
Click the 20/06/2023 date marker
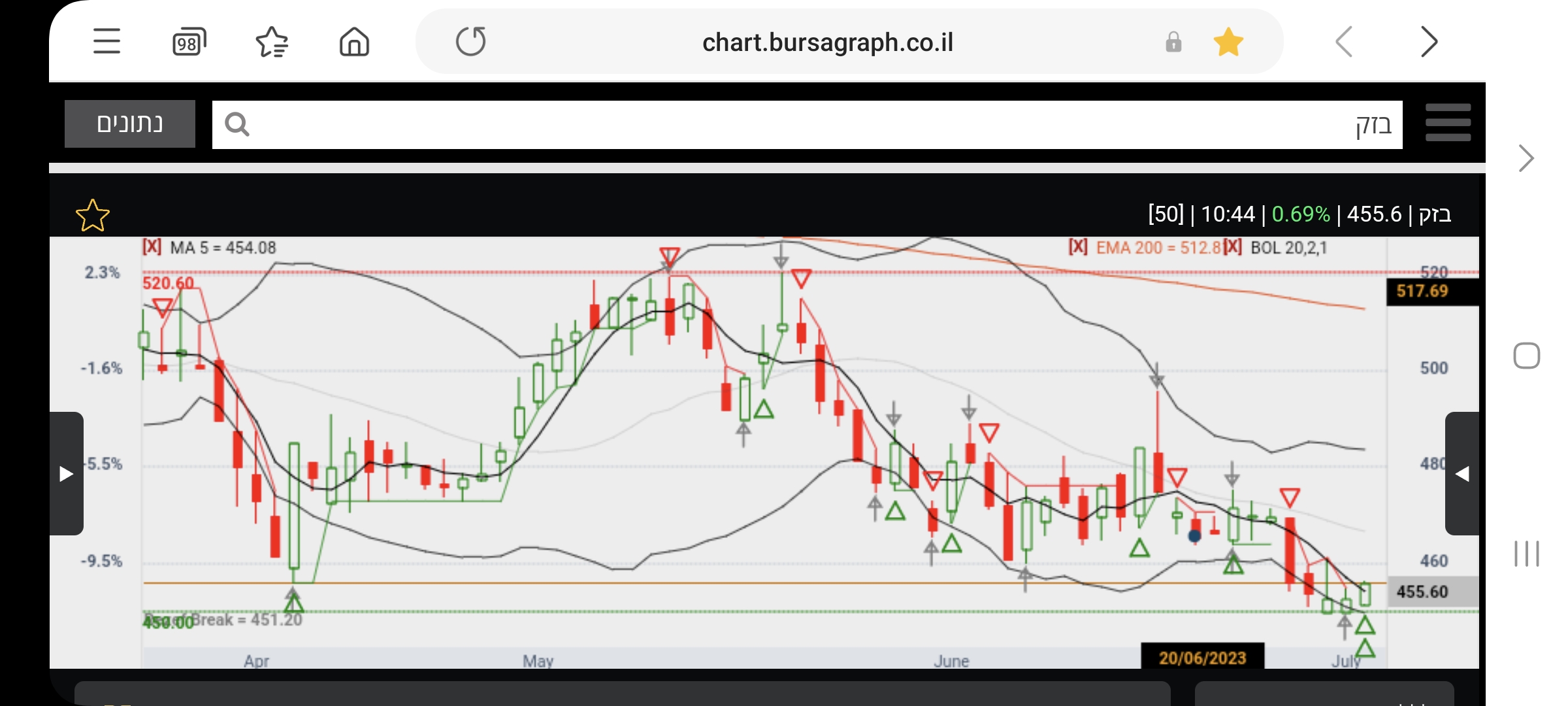tap(1202, 657)
